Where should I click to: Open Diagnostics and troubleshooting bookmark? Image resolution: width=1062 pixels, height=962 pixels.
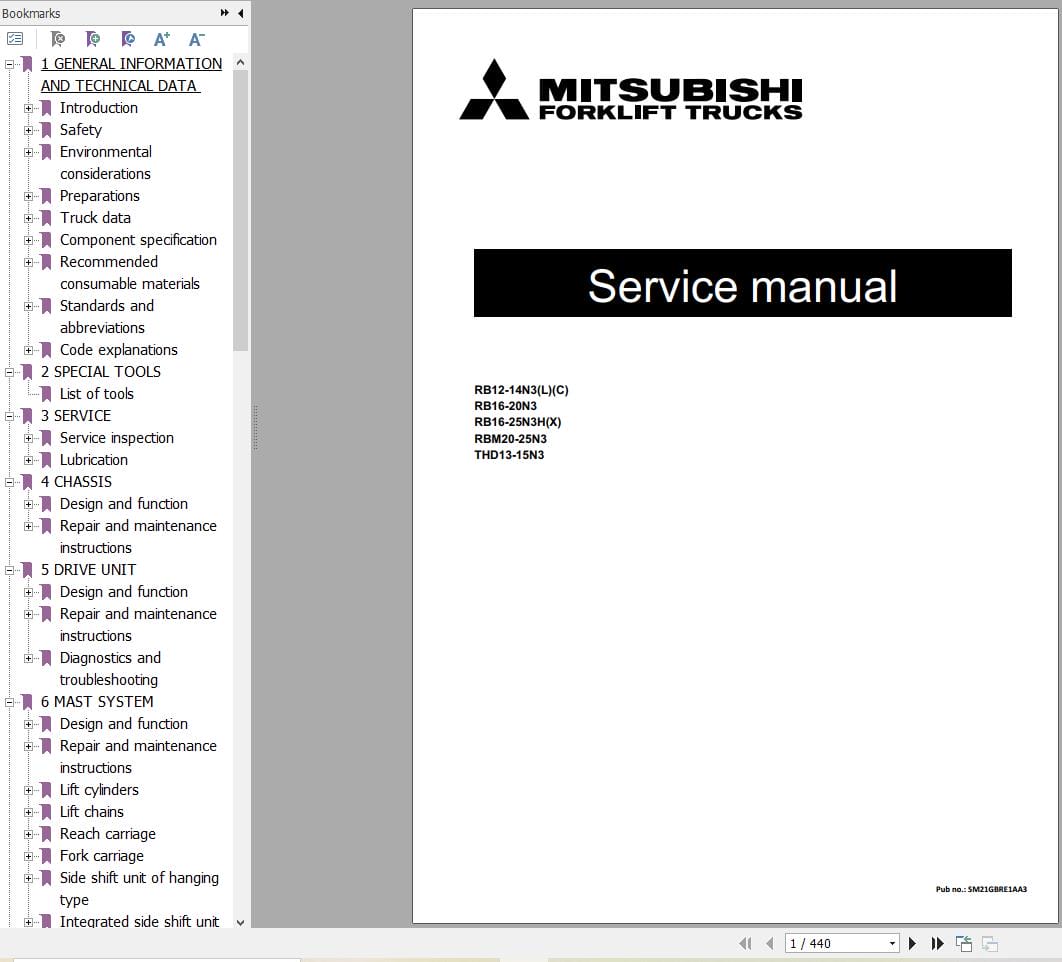tap(110, 669)
